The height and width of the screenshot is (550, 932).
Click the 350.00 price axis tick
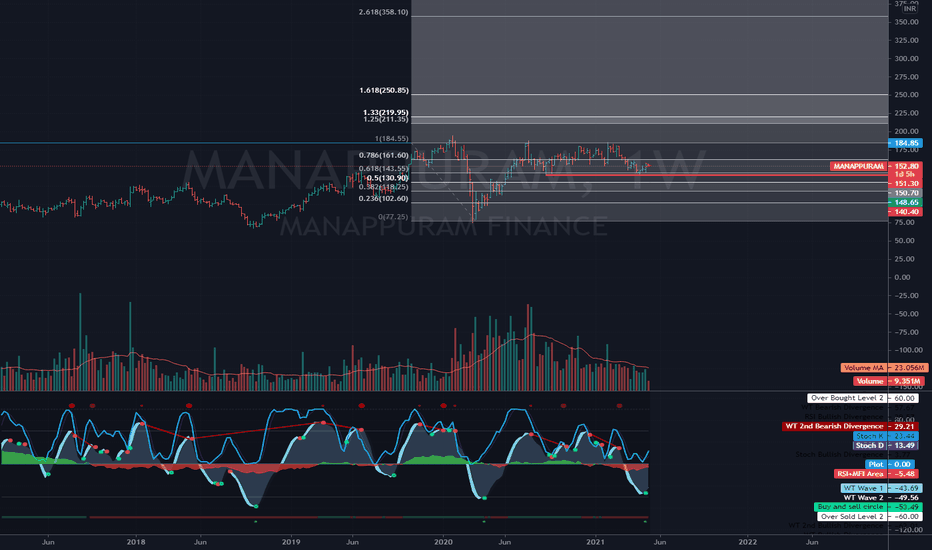pos(906,22)
